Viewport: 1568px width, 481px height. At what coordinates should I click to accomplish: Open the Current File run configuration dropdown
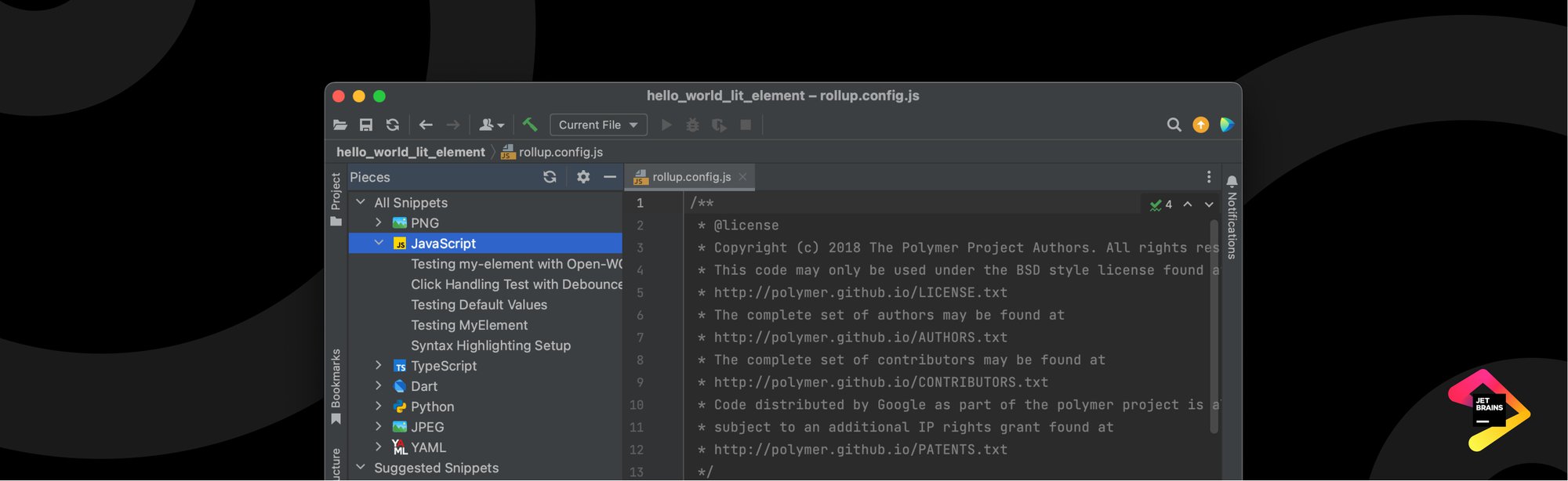click(598, 125)
